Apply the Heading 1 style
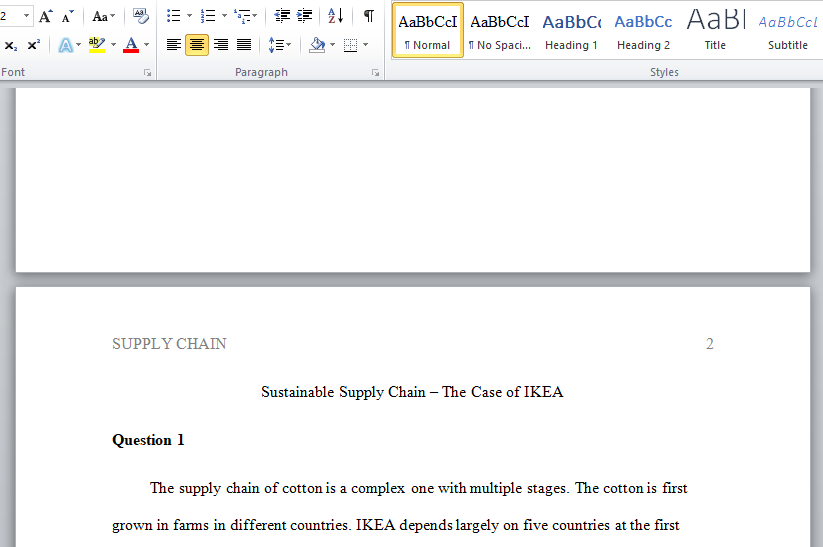 pos(572,30)
